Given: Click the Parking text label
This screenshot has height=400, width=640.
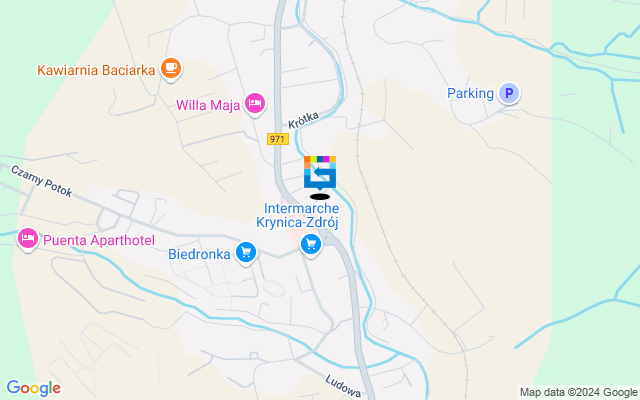Looking at the screenshot, I should 471,93.
